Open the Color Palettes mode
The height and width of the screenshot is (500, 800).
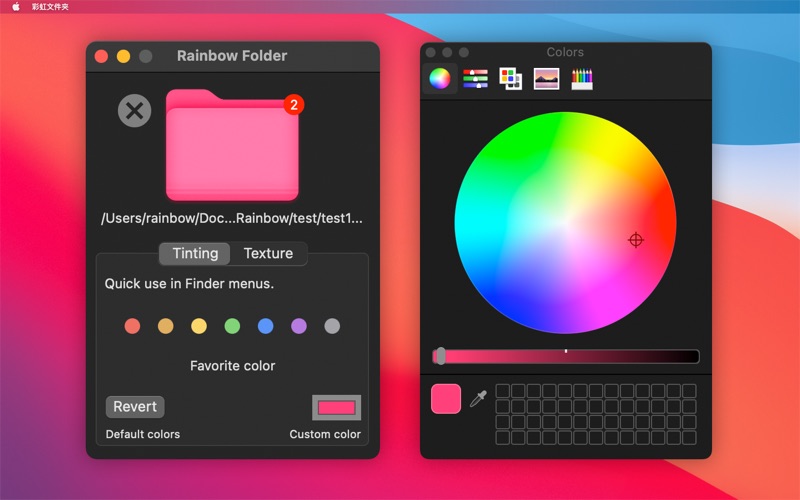coord(510,79)
